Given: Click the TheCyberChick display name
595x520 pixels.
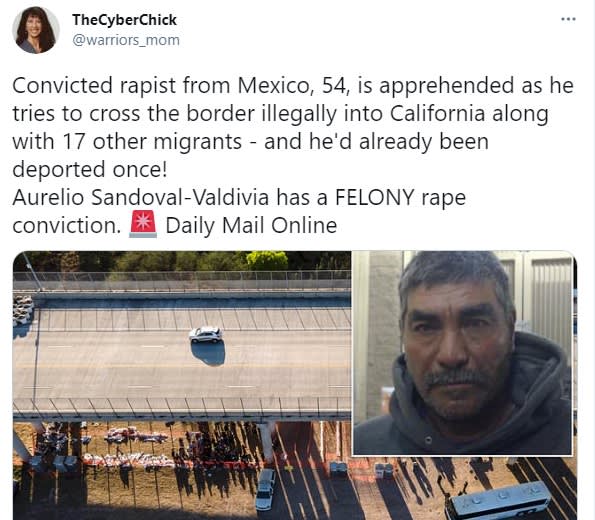Looking at the screenshot, I should click(x=124, y=20).
